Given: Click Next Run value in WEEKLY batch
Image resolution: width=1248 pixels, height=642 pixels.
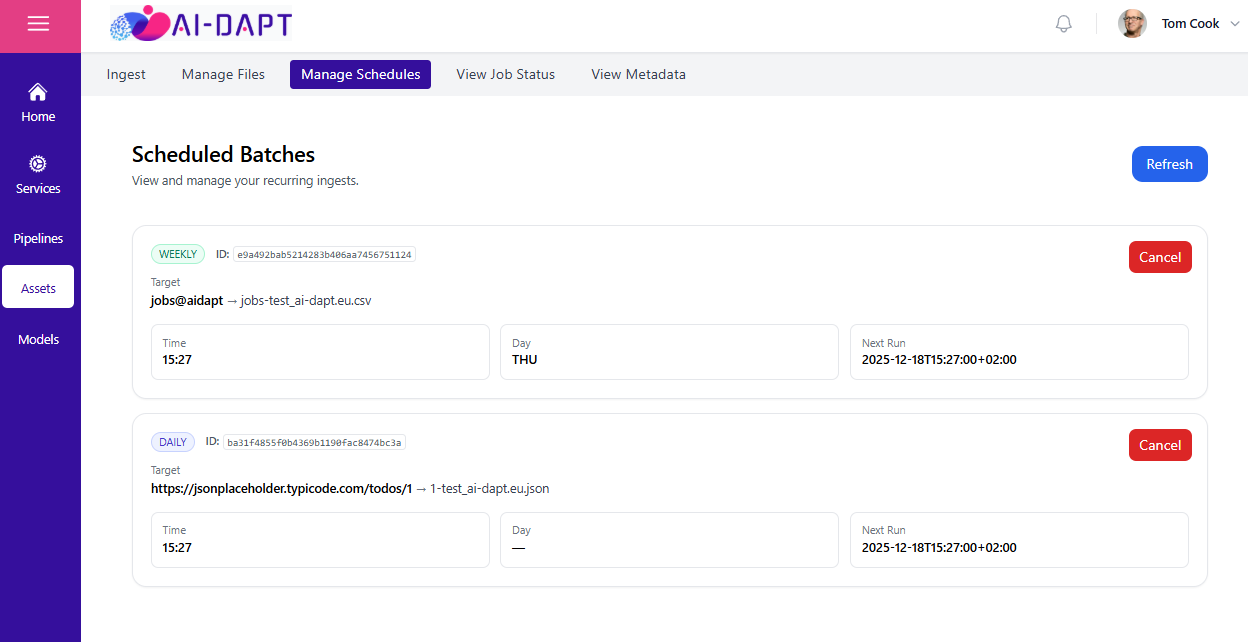Looking at the screenshot, I should coord(939,360).
